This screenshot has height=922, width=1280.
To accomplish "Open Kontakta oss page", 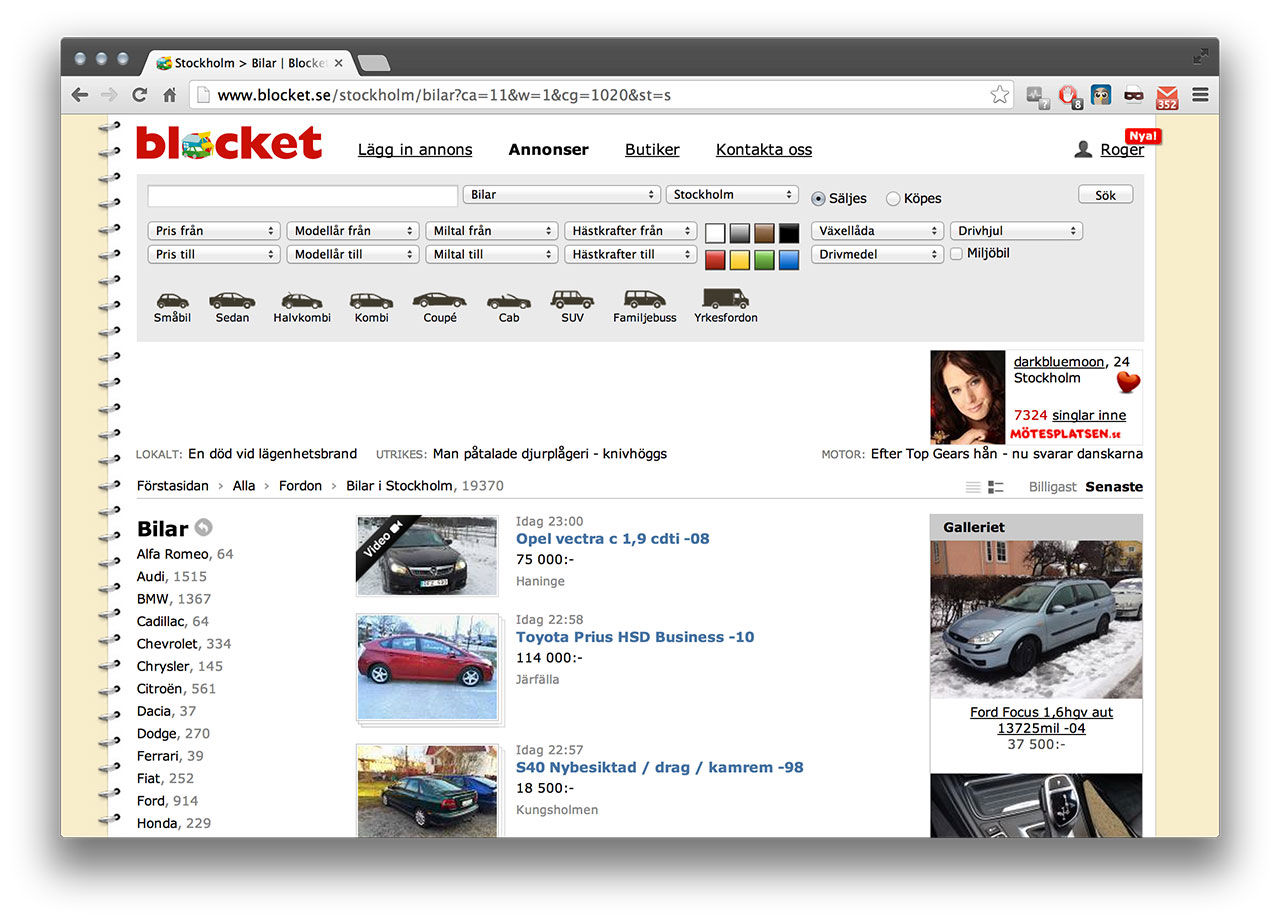I will (764, 150).
